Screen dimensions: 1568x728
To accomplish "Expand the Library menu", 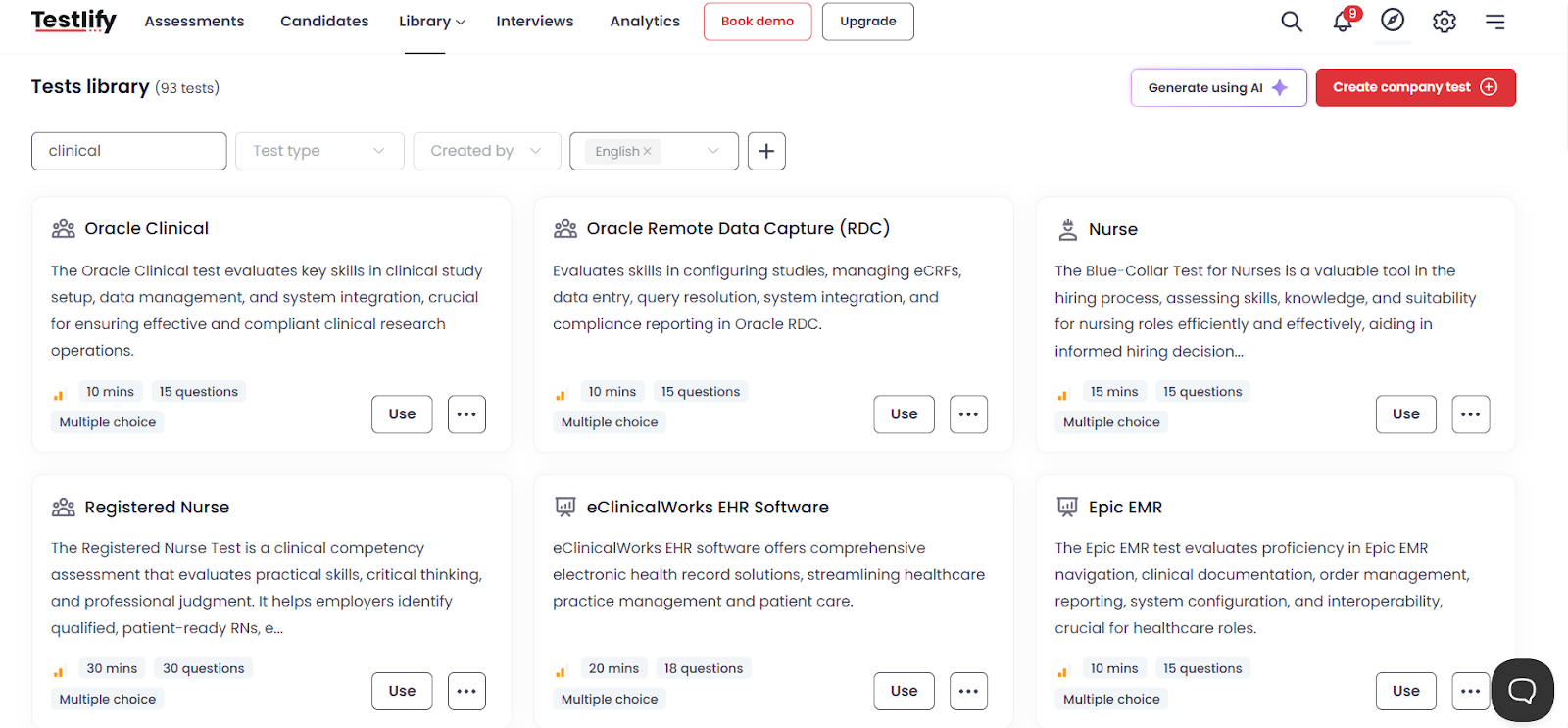I will 432,22.
